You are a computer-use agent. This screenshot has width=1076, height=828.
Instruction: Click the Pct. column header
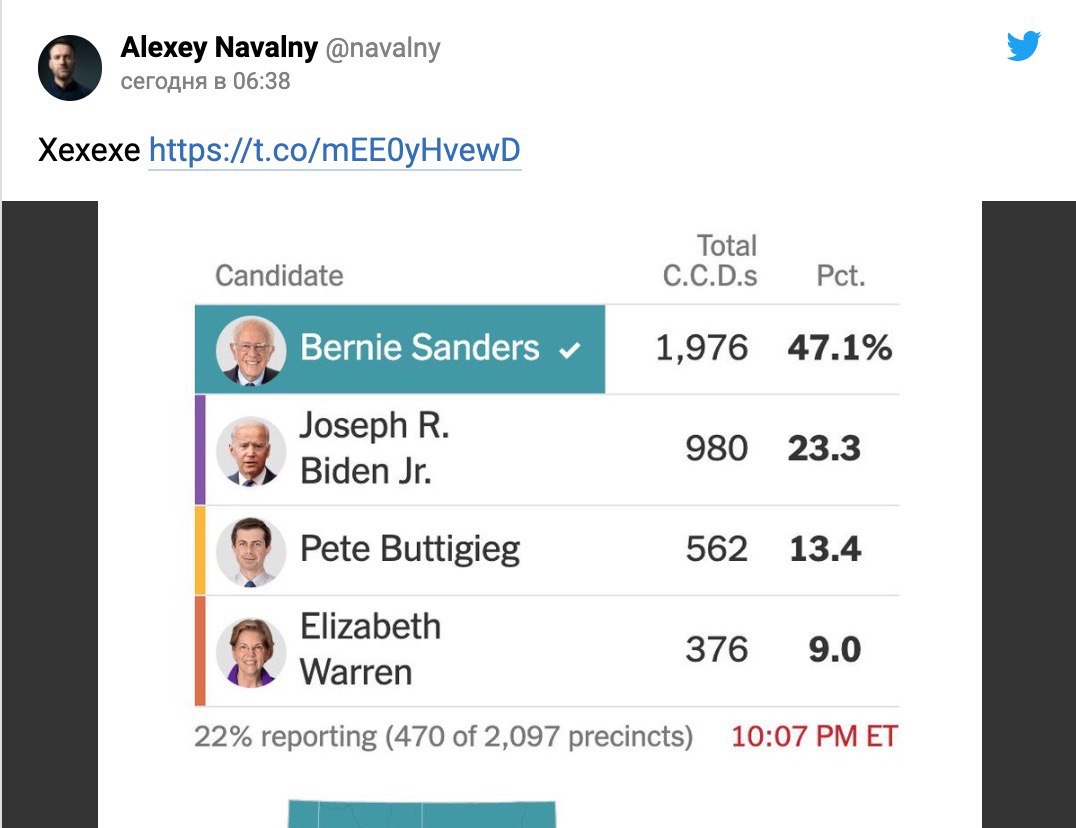pyautogui.click(x=841, y=276)
